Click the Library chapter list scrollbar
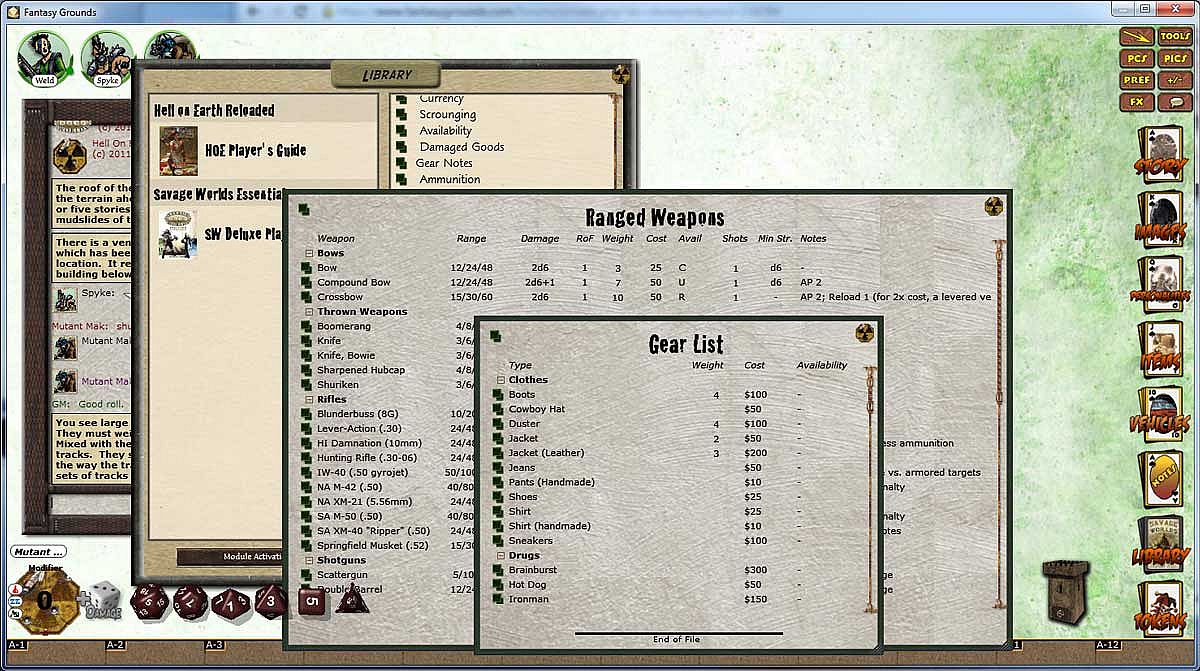Image resolution: width=1200 pixels, height=671 pixels. 616,140
